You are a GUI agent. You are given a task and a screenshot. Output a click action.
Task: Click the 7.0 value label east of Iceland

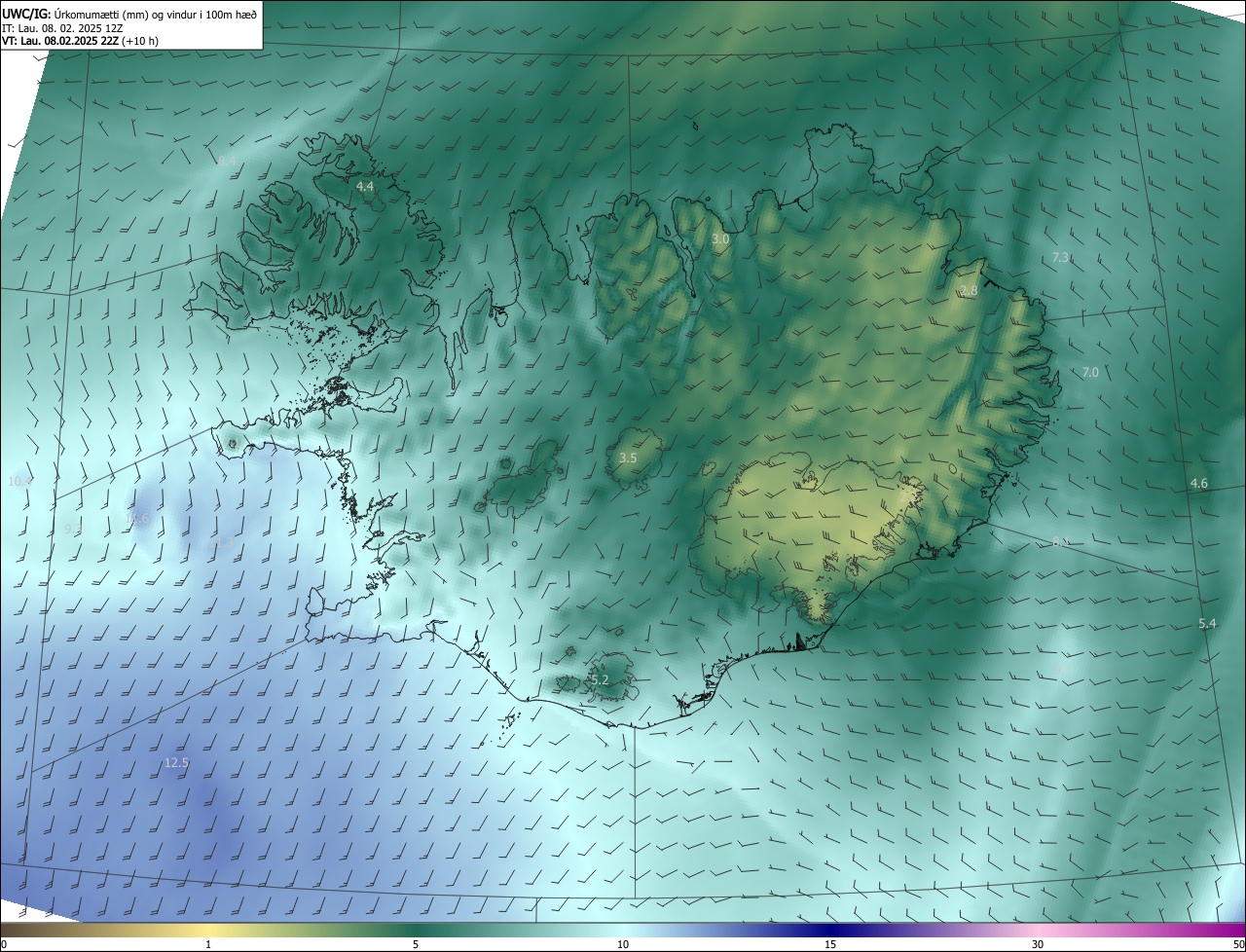[1090, 372]
